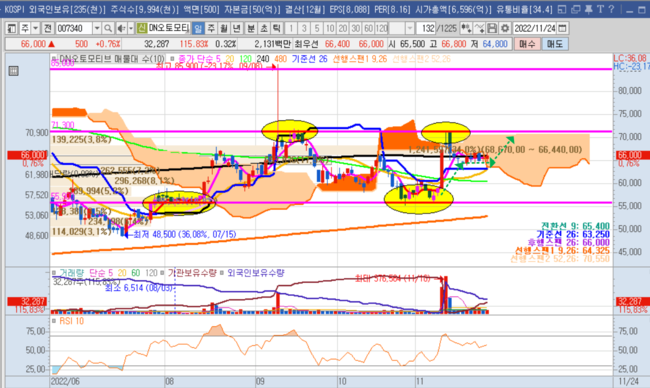
Task: Open the calendar date picker icon
Action: click(562, 28)
